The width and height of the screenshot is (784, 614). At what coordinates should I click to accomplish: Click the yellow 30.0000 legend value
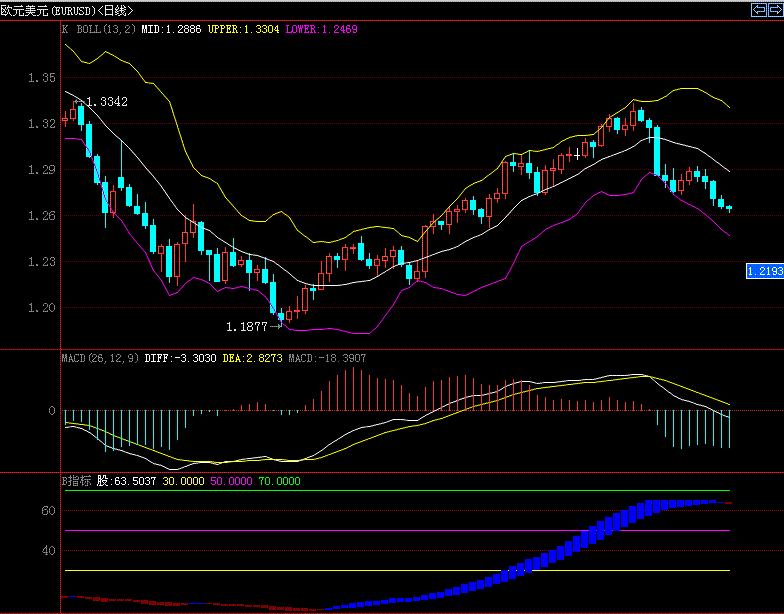(x=183, y=481)
